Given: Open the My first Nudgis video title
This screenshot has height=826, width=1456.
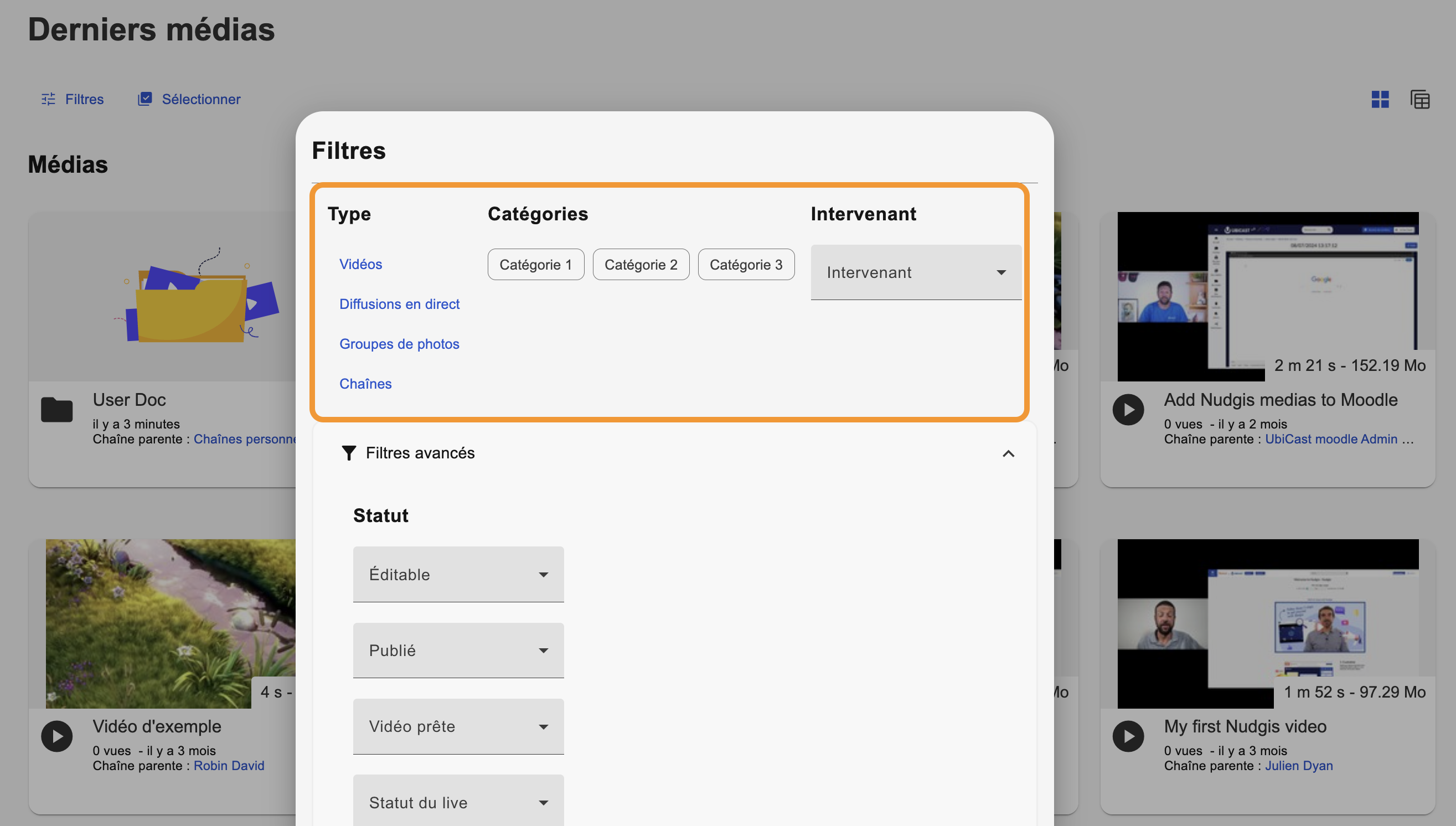Looking at the screenshot, I should (1245, 727).
